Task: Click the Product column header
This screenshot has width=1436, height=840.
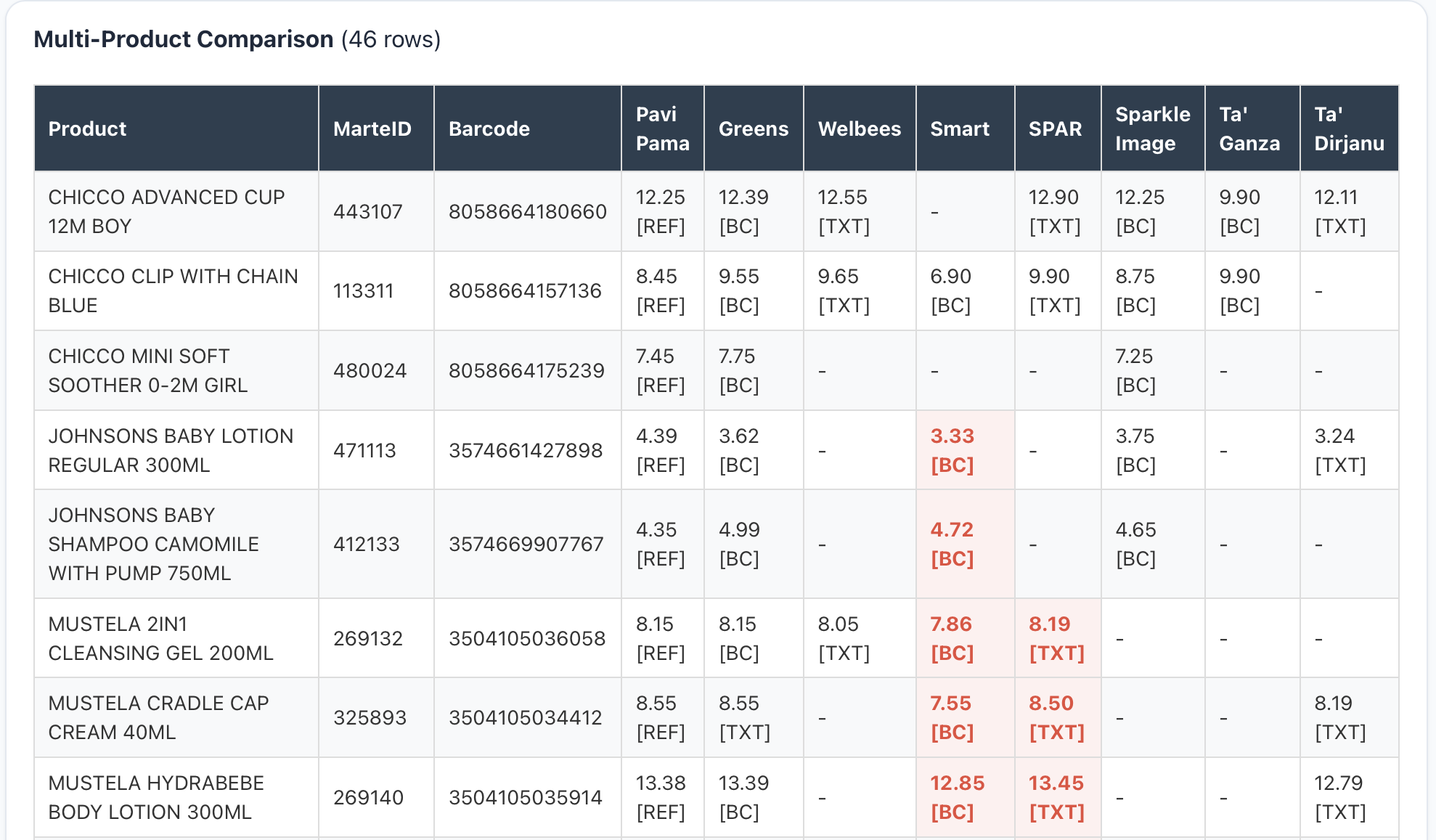Action: click(87, 129)
